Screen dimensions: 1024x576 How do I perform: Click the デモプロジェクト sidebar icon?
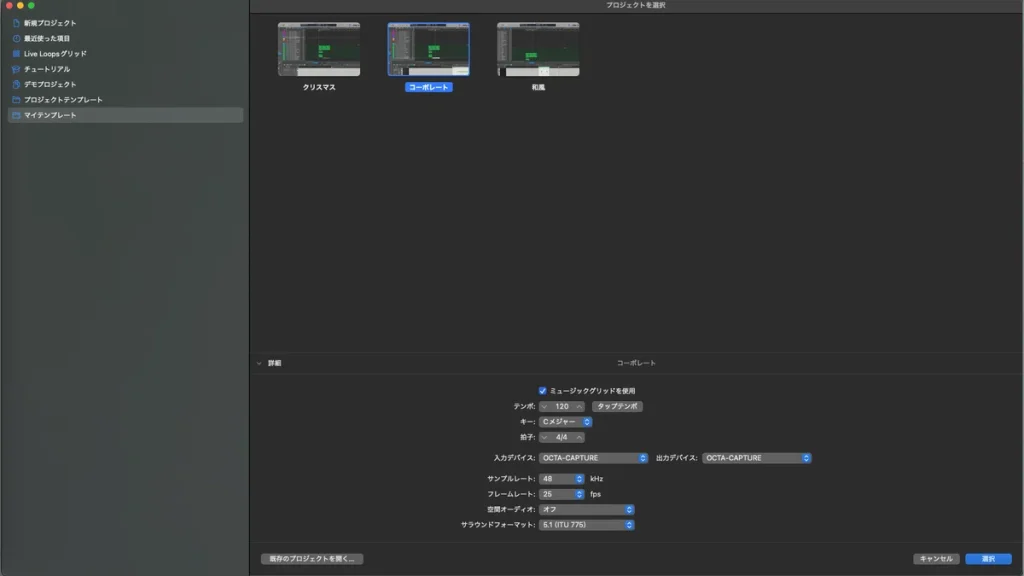coord(16,84)
